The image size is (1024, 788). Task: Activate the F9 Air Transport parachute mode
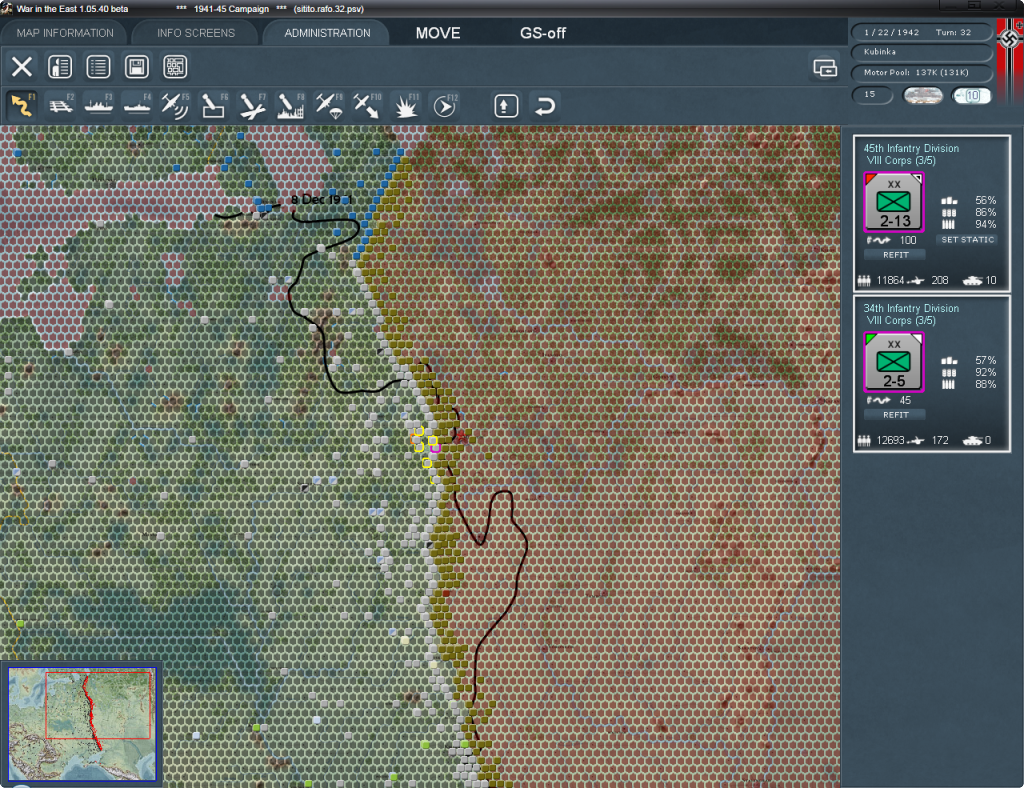(x=328, y=106)
